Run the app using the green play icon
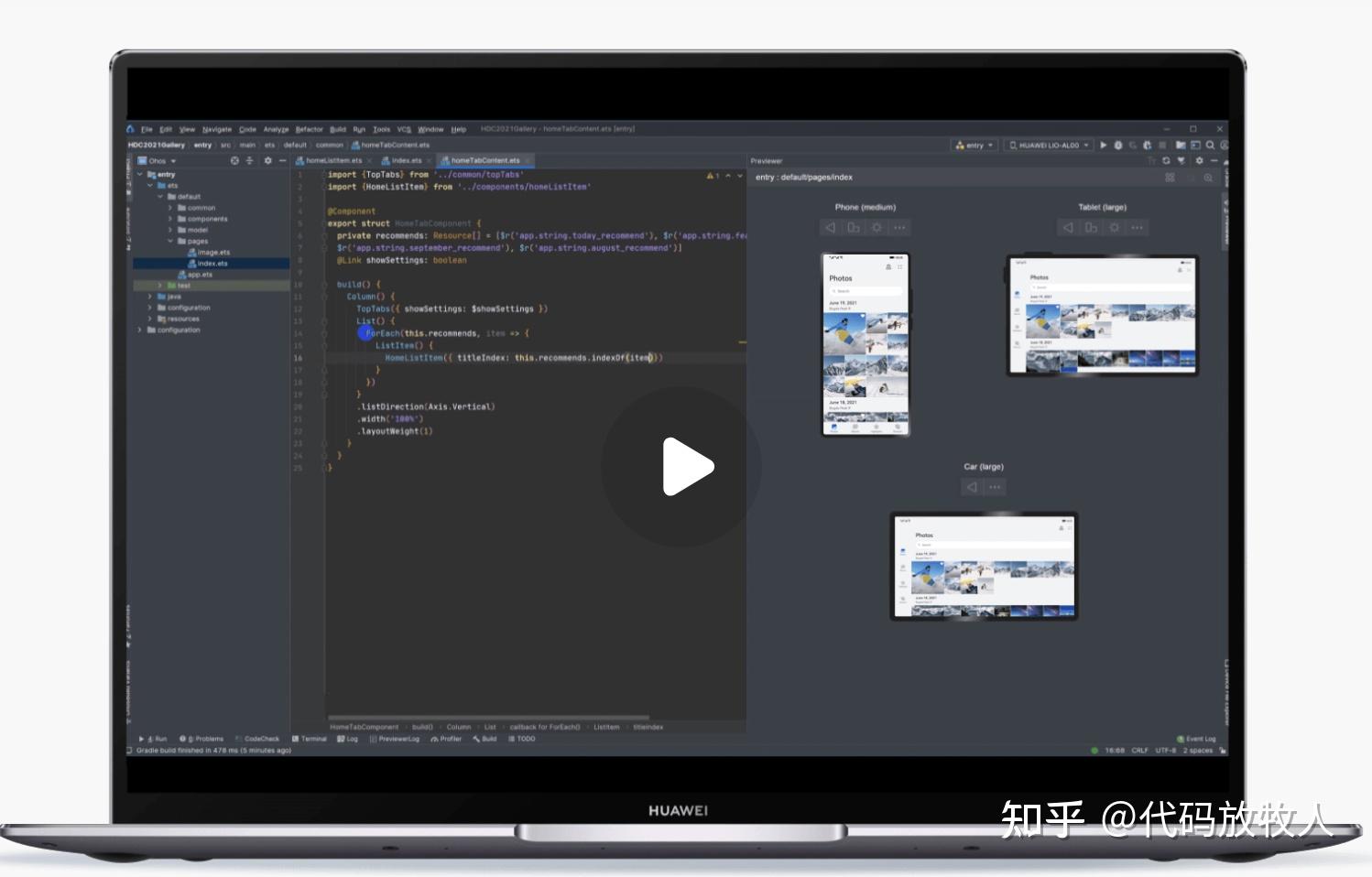The width and height of the screenshot is (1372, 877). pos(1104,145)
